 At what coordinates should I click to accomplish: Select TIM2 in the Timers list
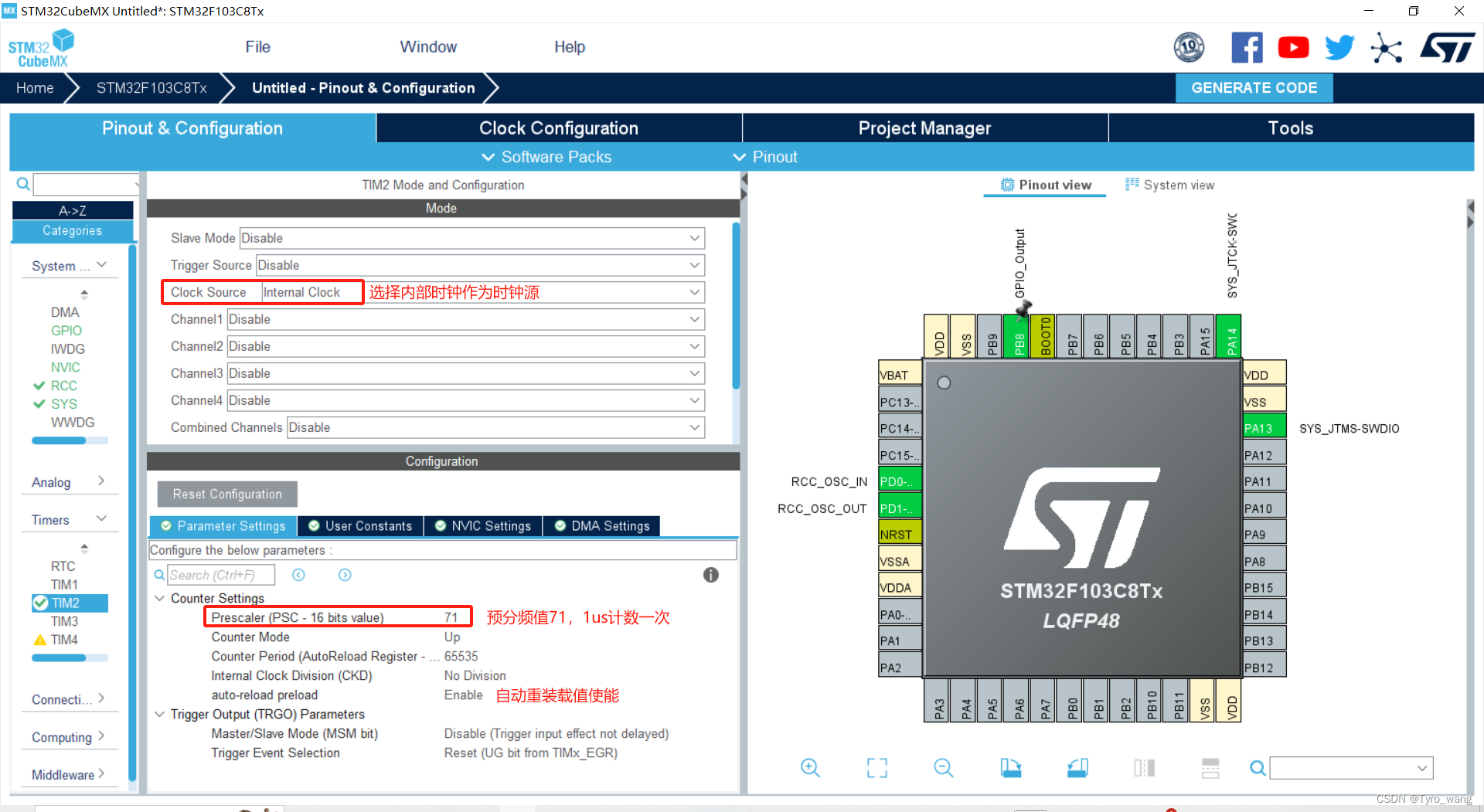pos(69,603)
